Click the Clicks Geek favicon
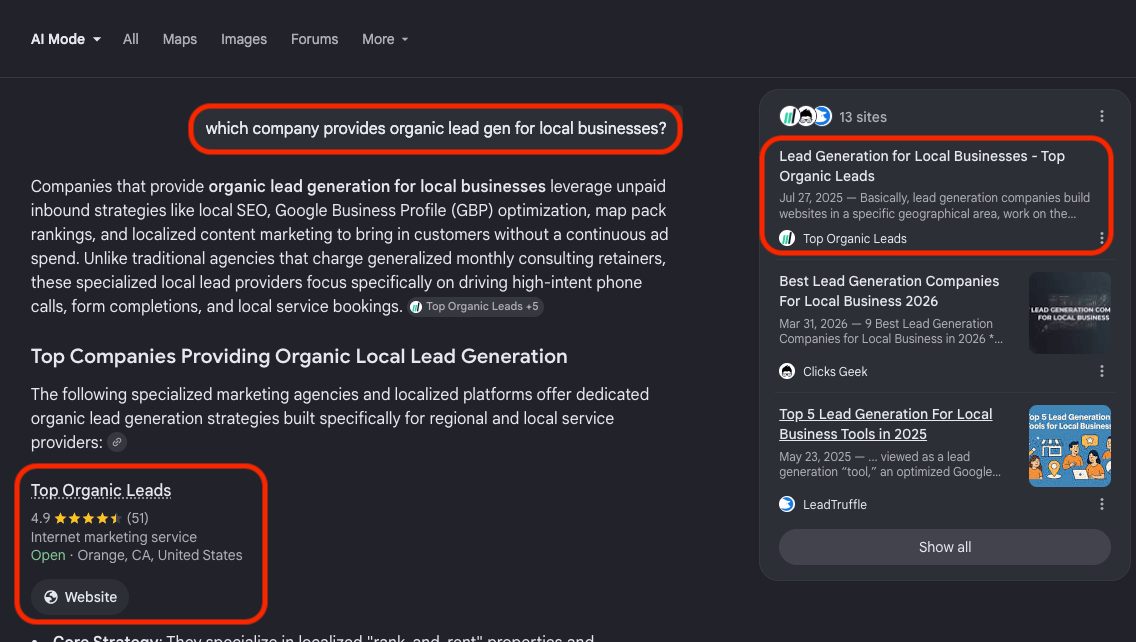This screenshot has width=1136, height=642. [x=787, y=371]
